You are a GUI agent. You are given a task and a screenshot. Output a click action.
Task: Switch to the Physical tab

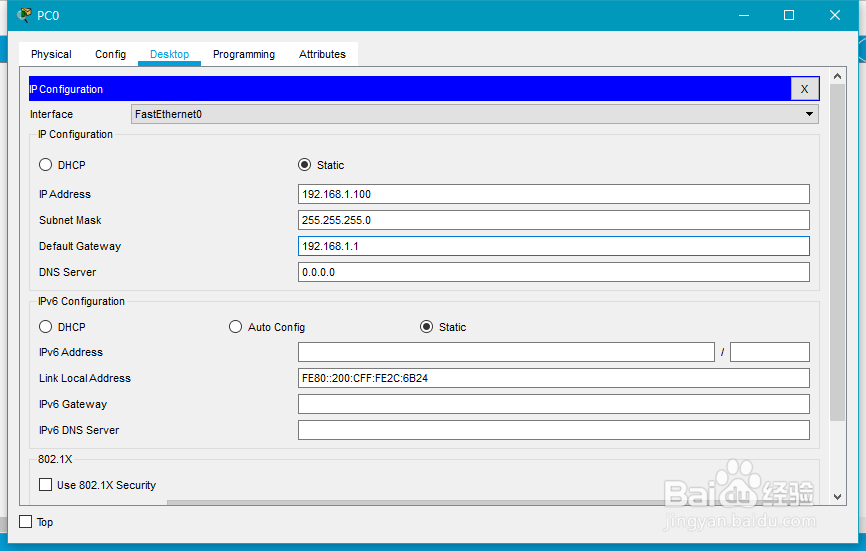51,54
